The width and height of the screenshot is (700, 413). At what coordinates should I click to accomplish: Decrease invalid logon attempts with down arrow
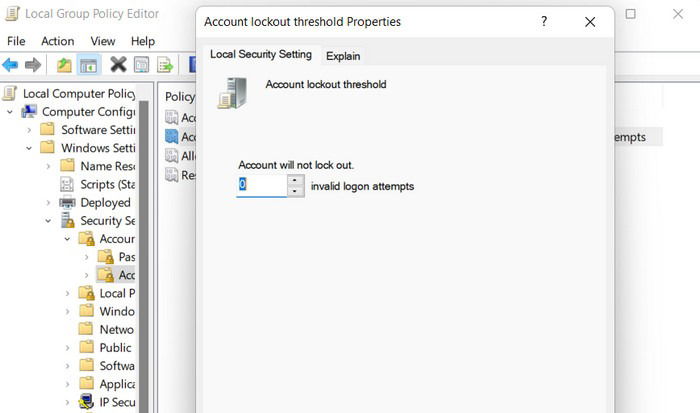295,191
